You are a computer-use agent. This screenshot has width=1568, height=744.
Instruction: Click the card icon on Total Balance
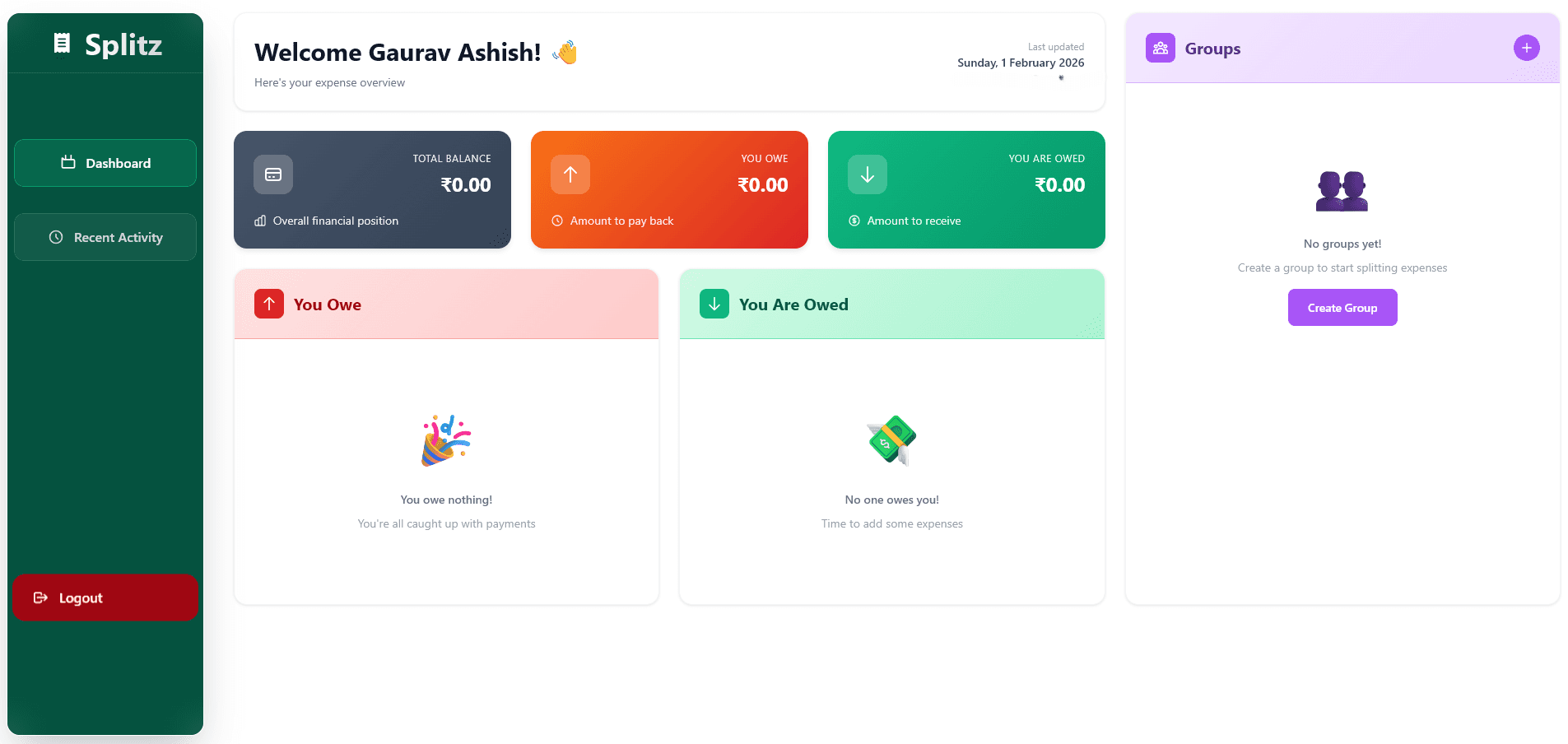click(273, 174)
